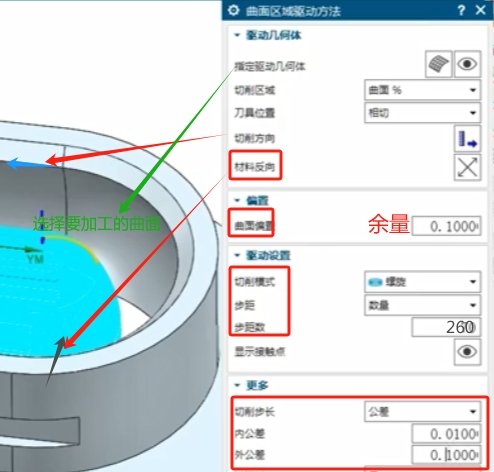
Task: Close the surface area drive method dialog
Action: (x=480, y=10)
